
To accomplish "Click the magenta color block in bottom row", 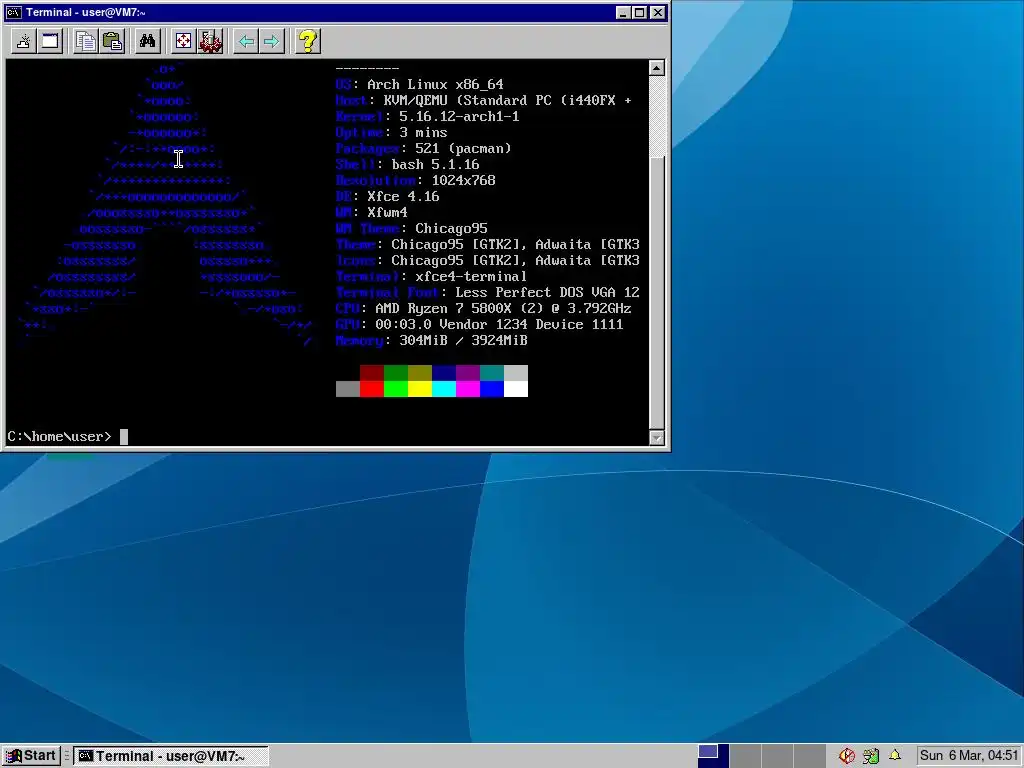I will 468,389.
